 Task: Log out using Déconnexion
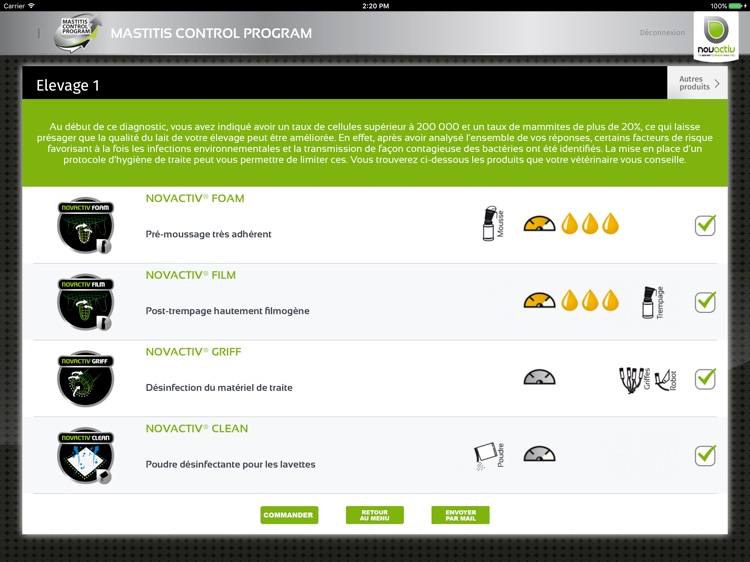click(662, 33)
